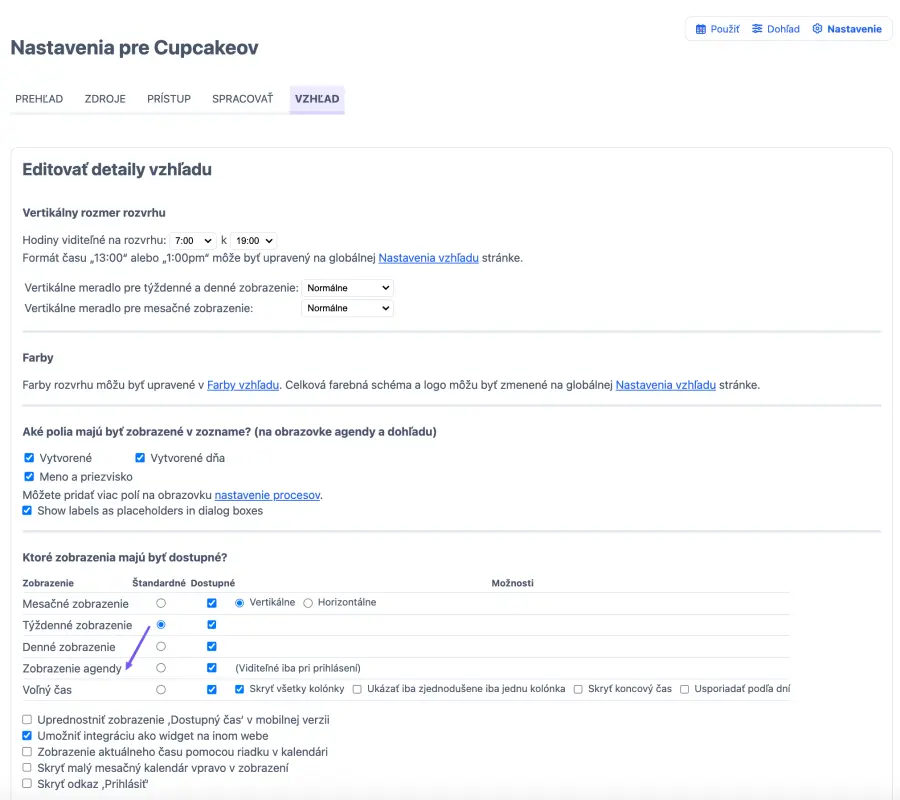900x800 pixels.
Task: Click the calendar icon beside Použiť
Action: 701,29
